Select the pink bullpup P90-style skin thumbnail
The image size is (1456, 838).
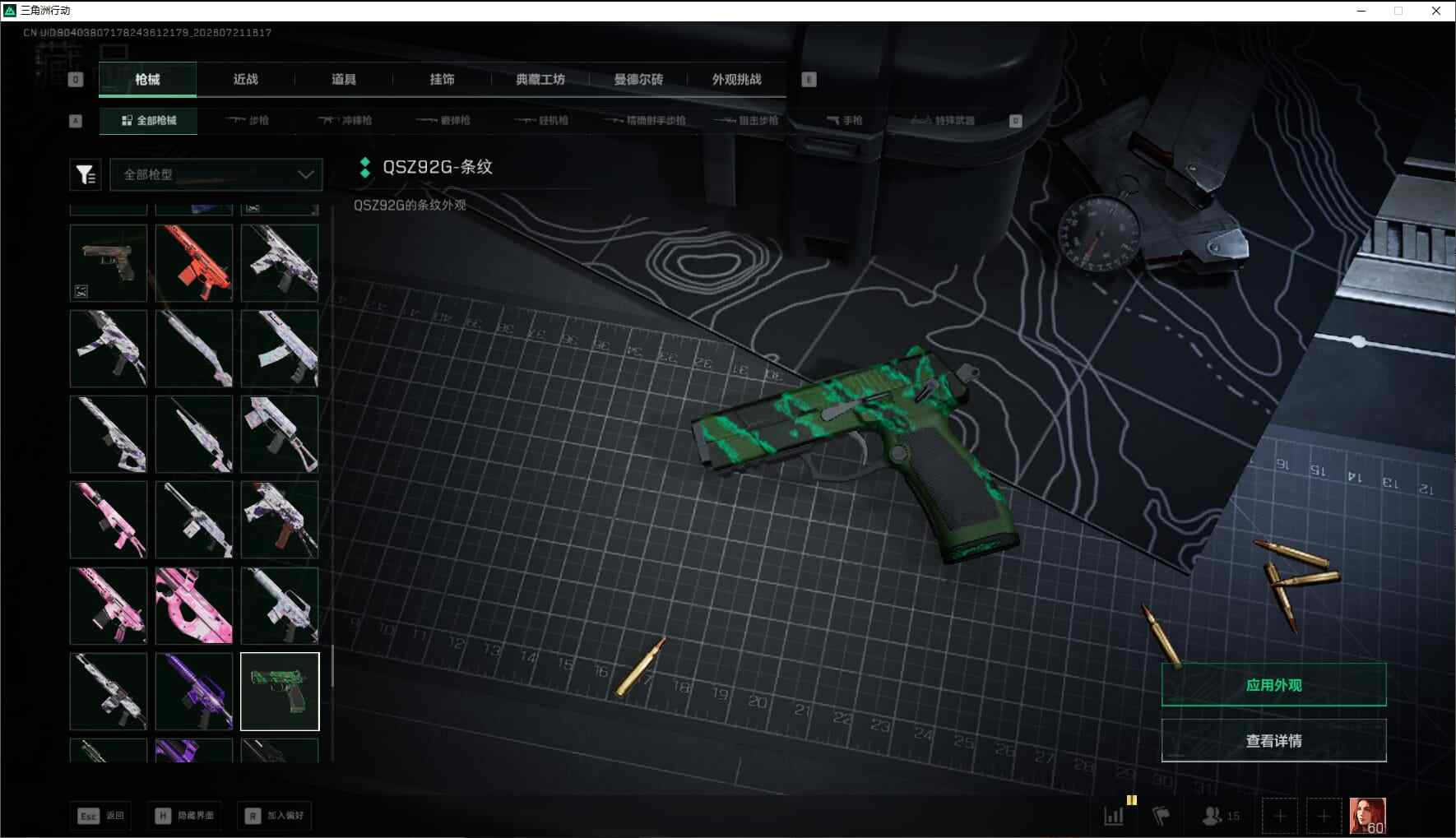pos(194,605)
